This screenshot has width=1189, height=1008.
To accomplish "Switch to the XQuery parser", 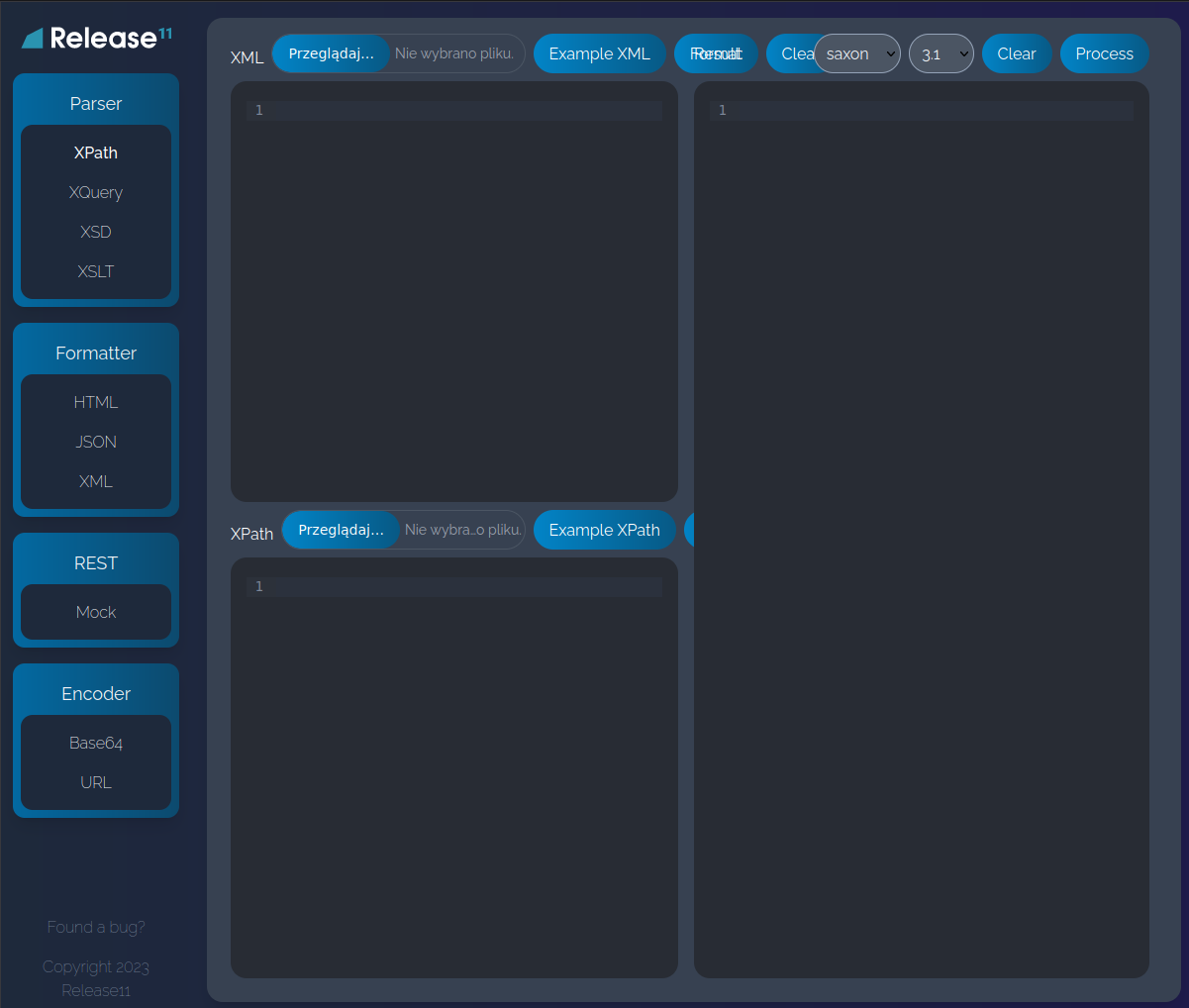I will [96, 192].
